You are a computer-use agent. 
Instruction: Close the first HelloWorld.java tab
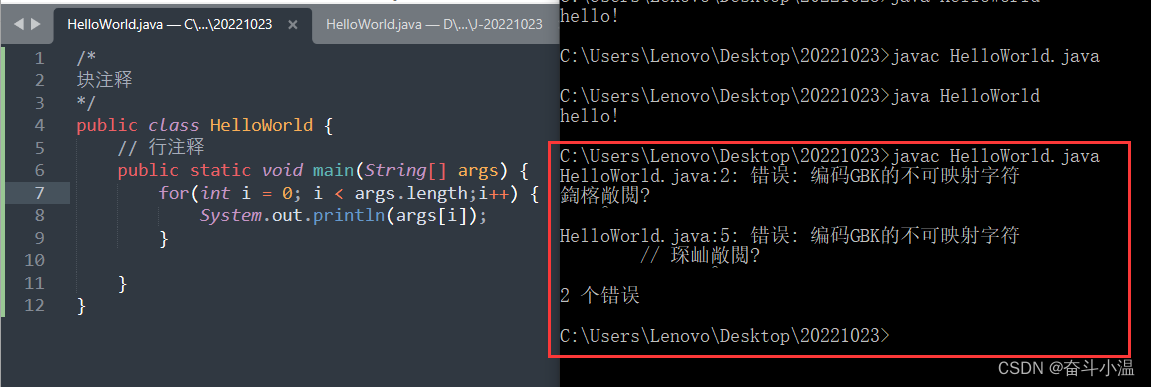pyautogui.click(x=292, y=24)
